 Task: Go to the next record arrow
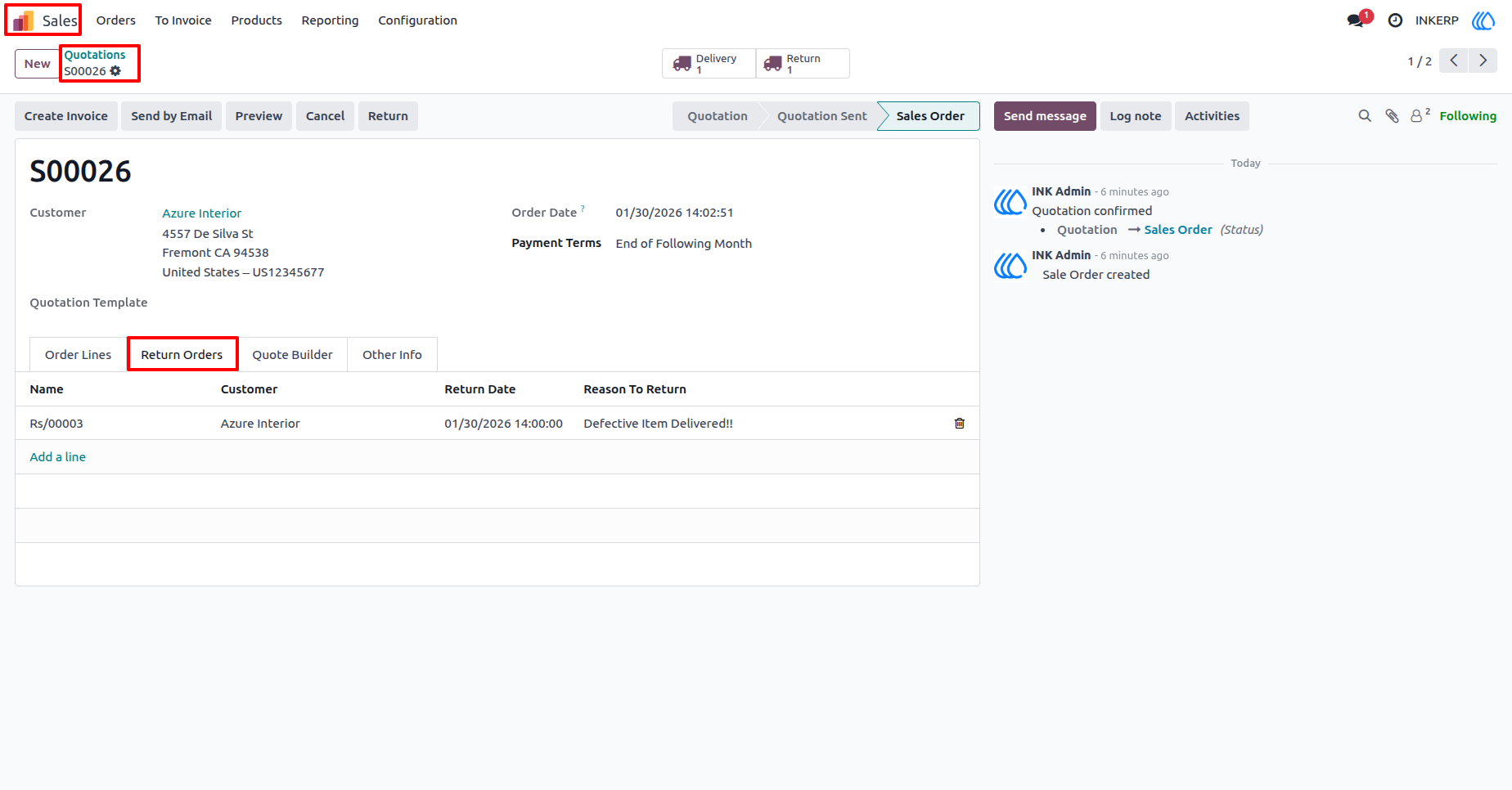1483,61
